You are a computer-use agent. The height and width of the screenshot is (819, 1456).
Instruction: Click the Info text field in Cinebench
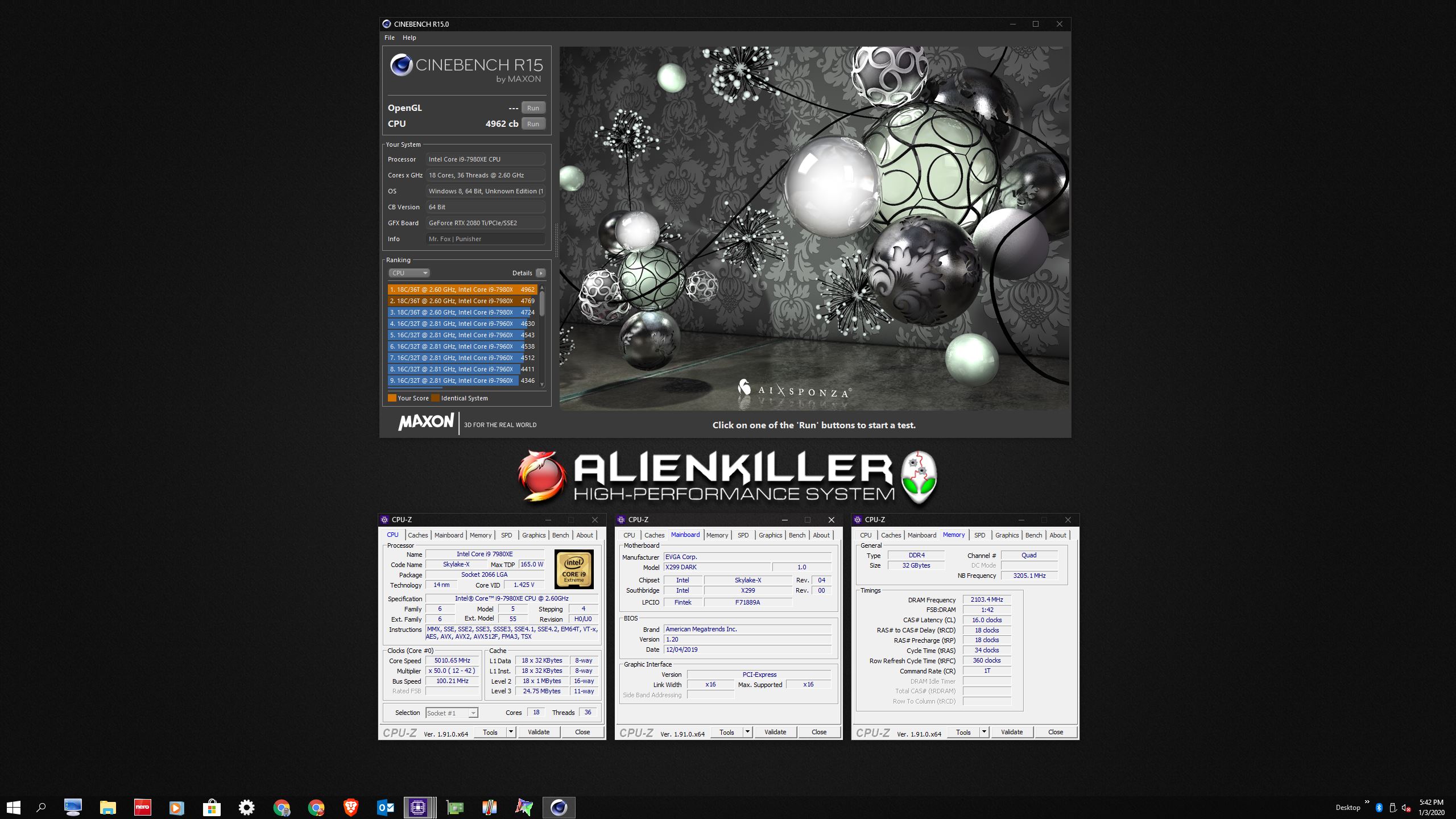[485, 239]
